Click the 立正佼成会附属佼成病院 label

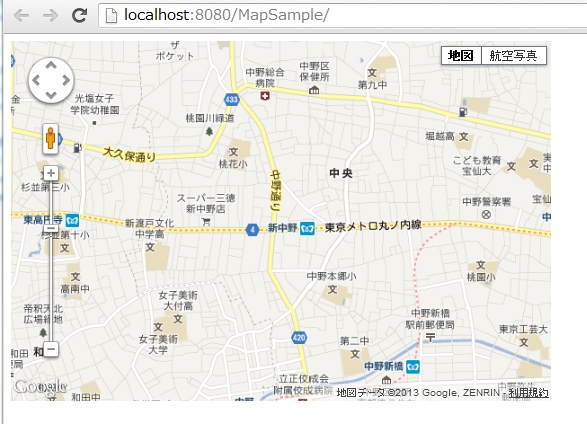304,385
